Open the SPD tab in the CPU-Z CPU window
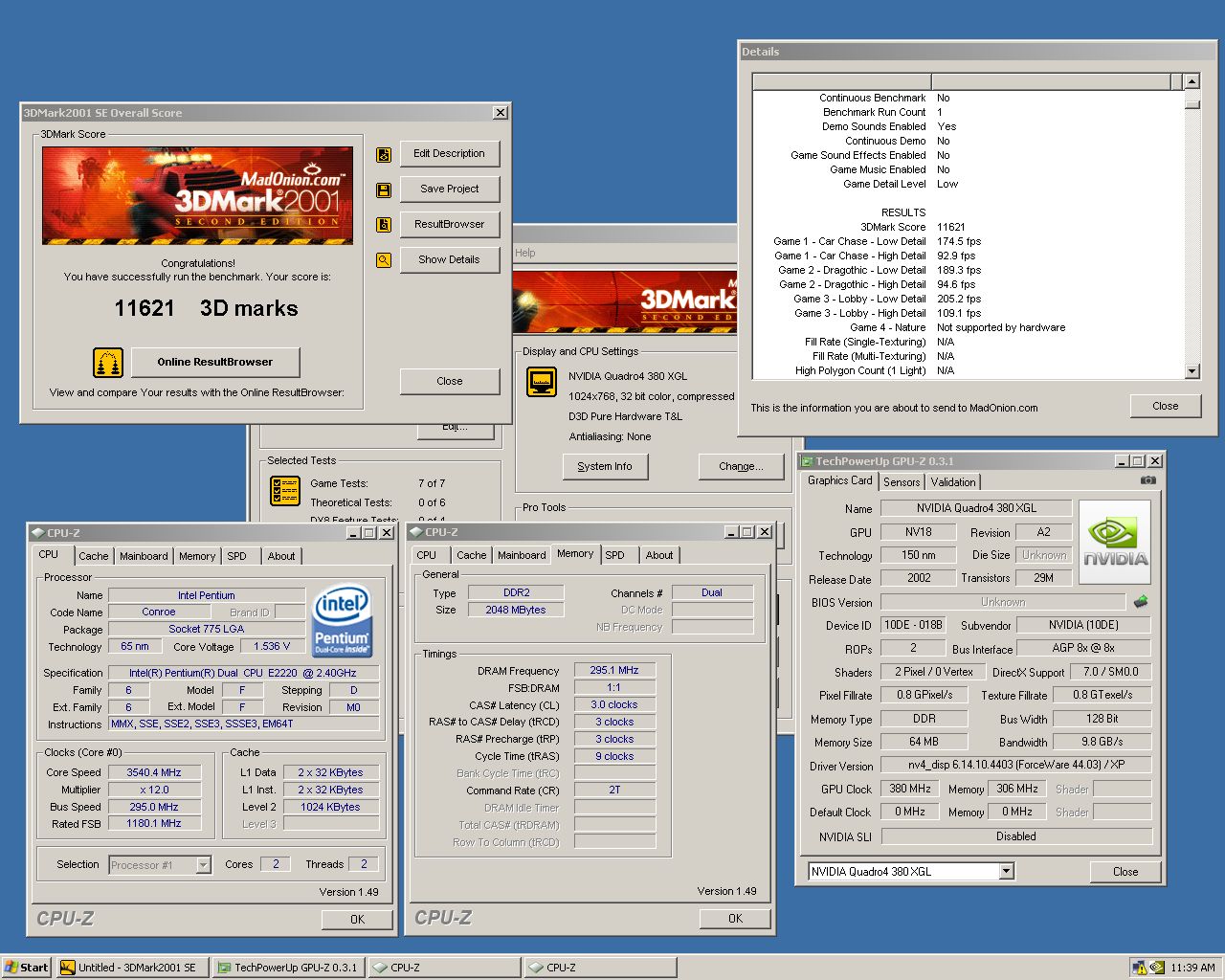Viewport: 1225px width, 980px height. [x=237, y=556]
